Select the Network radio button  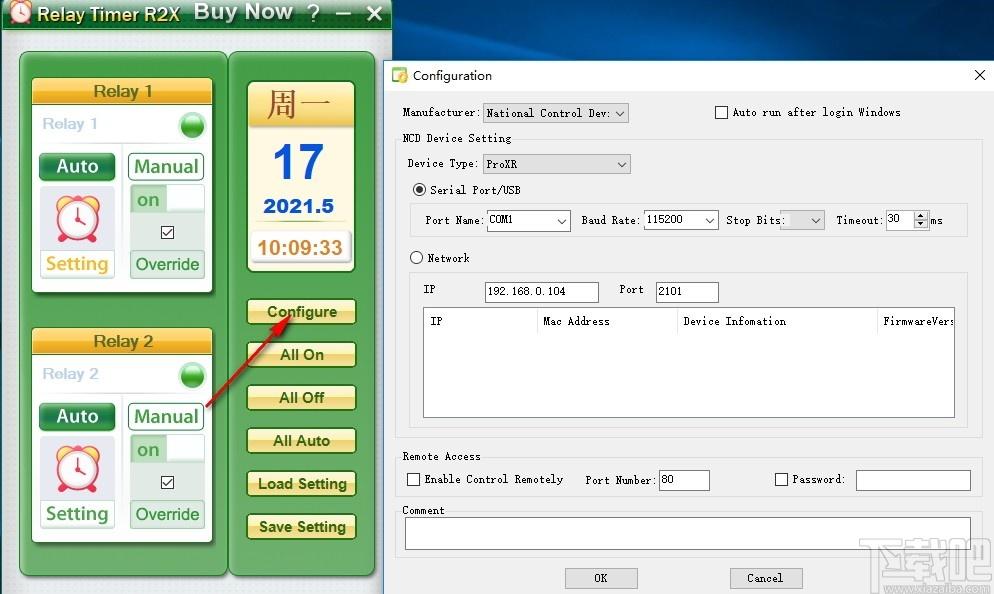(x=416, y=257)
